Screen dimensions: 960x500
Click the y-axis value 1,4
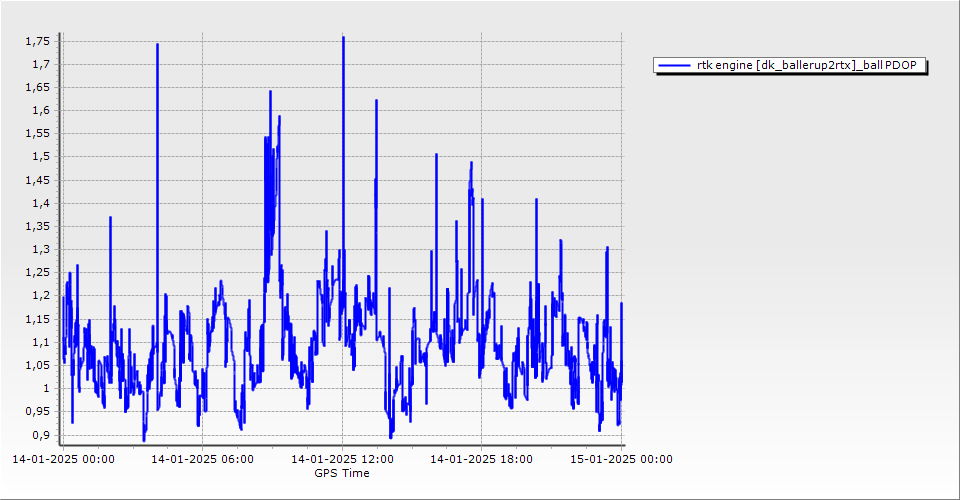pyautogui.click(x=41, y=203)
